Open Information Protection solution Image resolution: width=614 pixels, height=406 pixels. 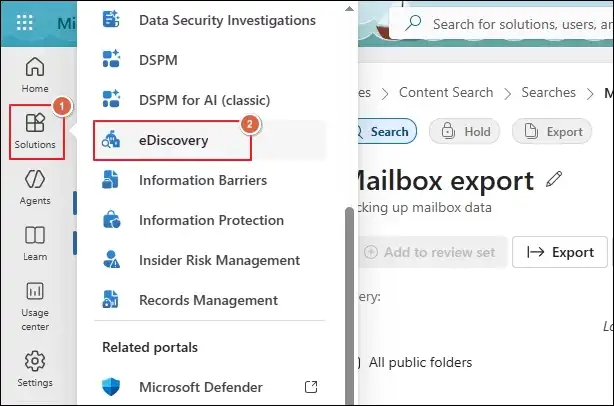[x=209, y=220]
